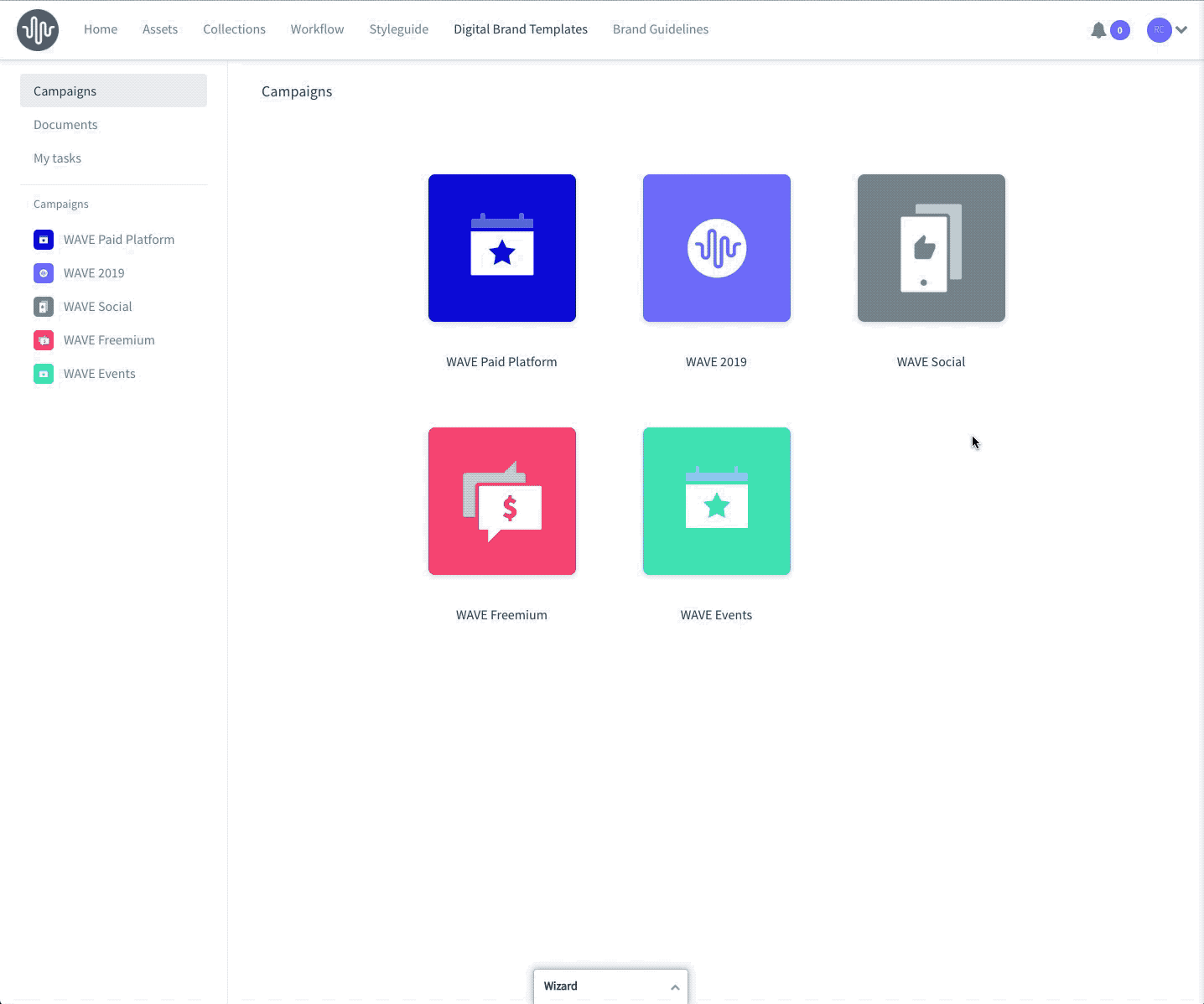Click the WAVE Events sidebar icon
Viewport: 1204px width, 1004px height.
[x=44, y=374]
